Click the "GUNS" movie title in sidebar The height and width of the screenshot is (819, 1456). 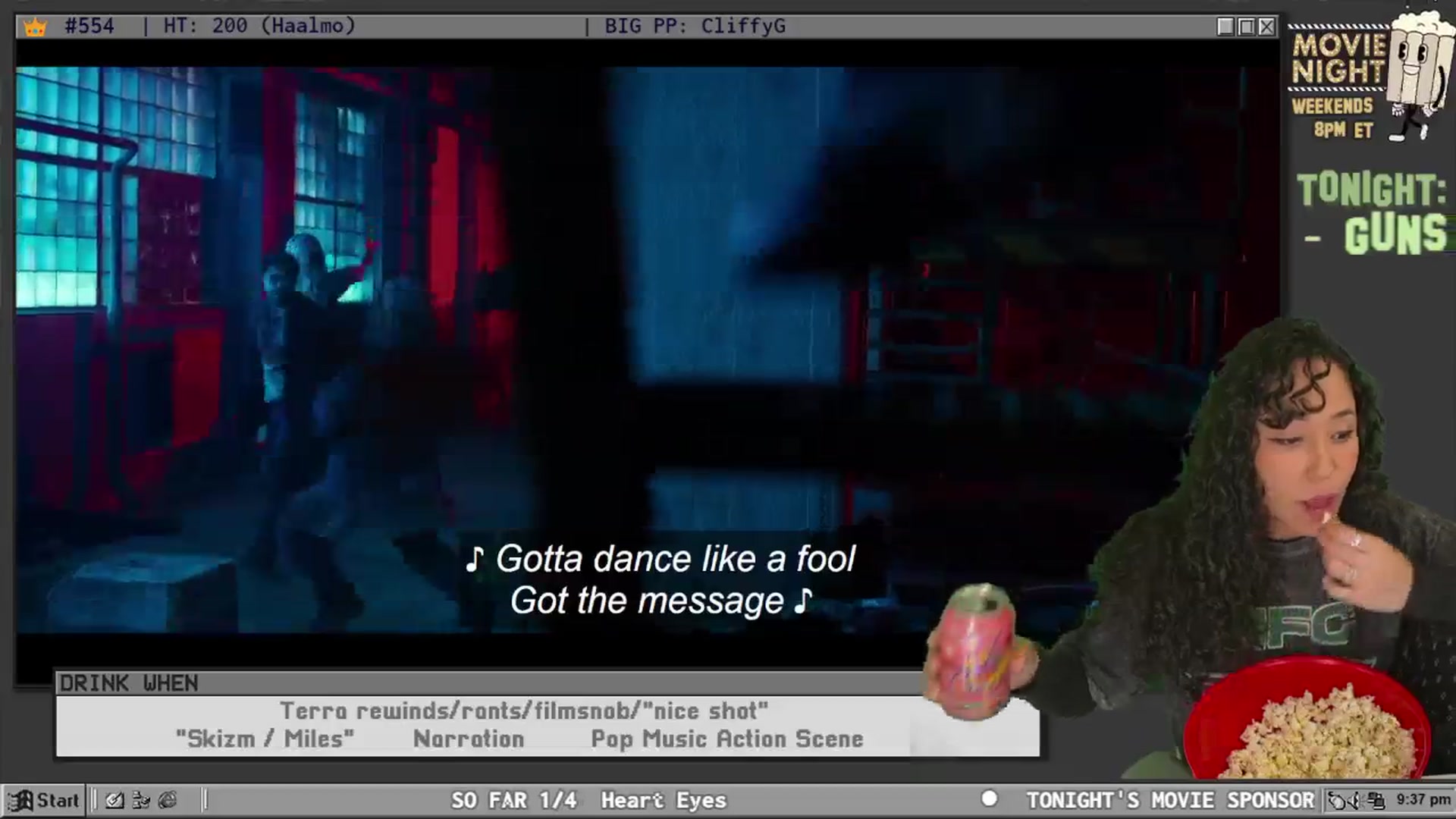pyautogui.click(x=1395, y=234)
